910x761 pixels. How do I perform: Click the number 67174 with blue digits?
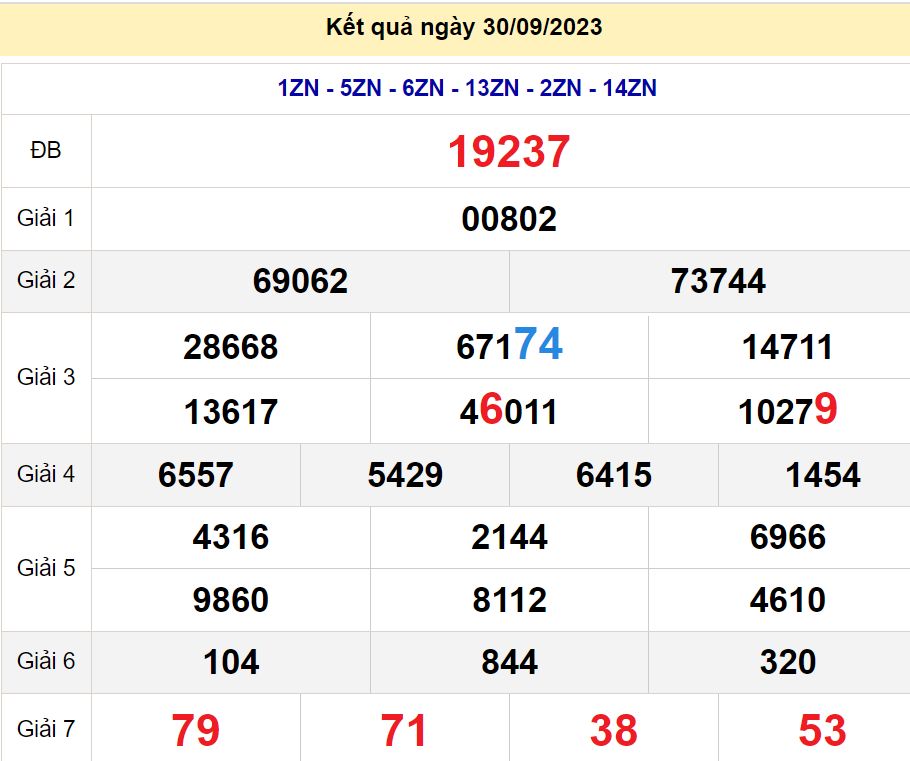pyautogui.click(x=509, y=345)
